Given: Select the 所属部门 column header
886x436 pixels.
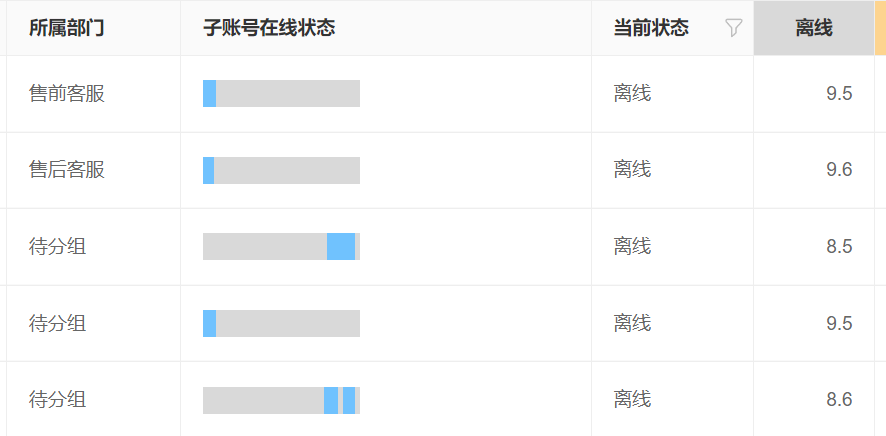Looking at the screenshot, I should [x=67, y=28].
